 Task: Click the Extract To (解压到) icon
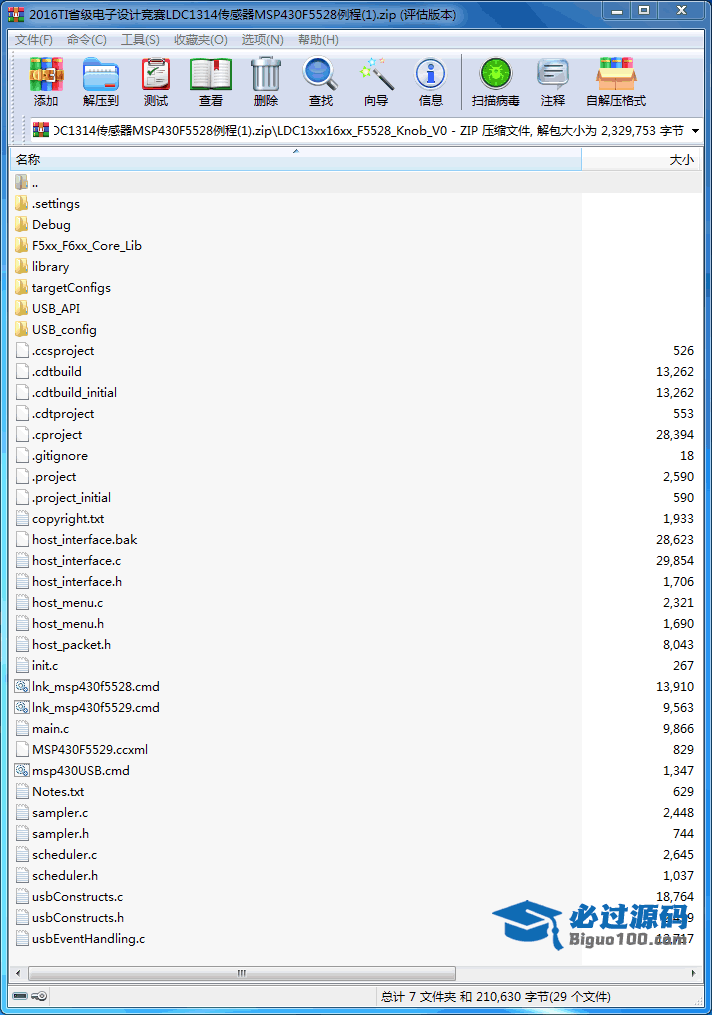pos(101,74)
